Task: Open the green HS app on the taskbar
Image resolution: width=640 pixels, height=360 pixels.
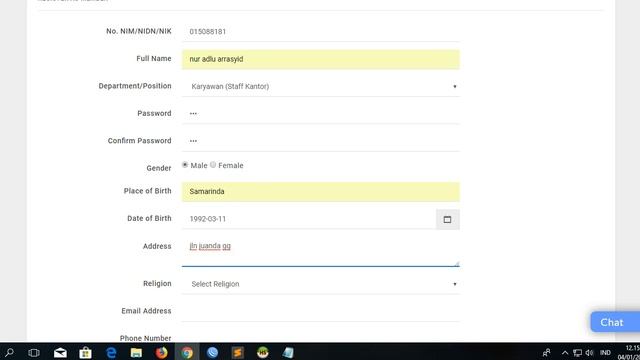Action: pyautogui.click(x=263, y=352)
